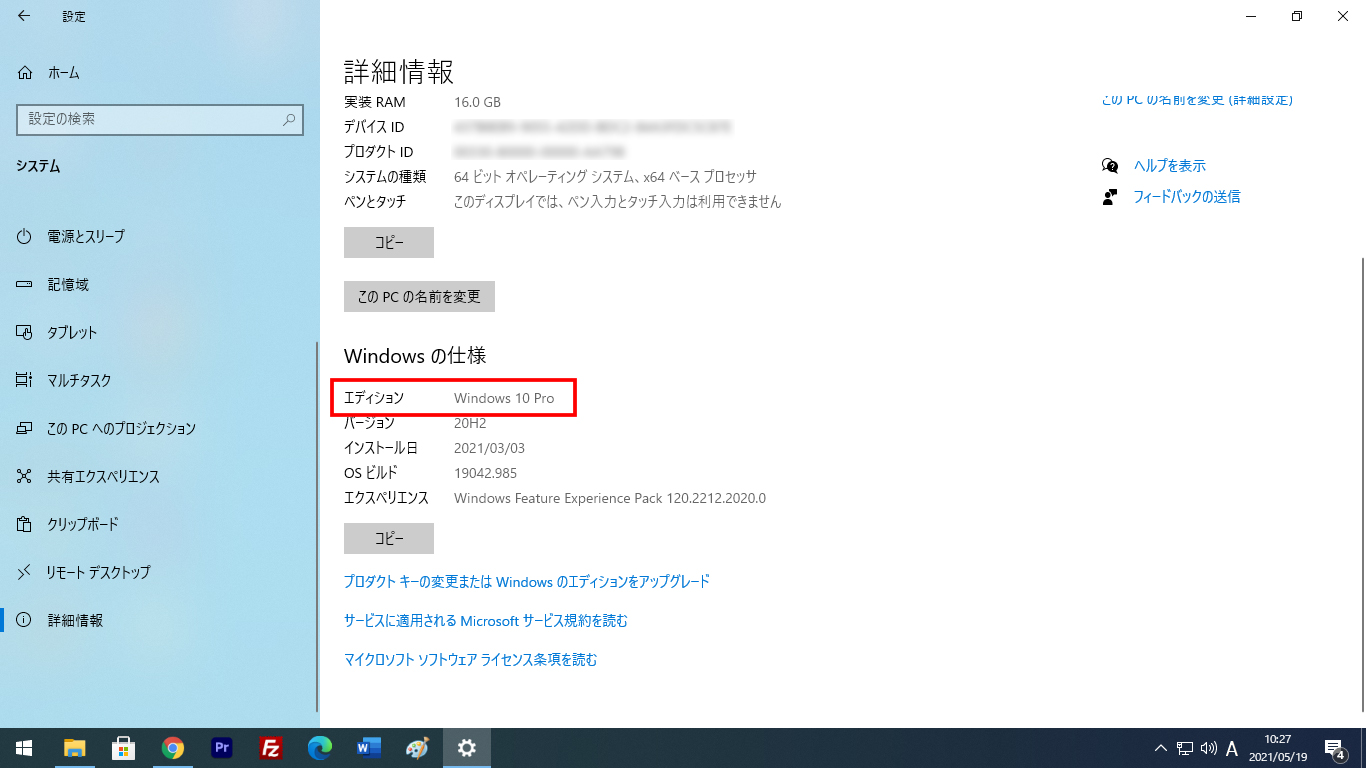Click the remote desktop icon
Viewport: 1366px width, 768px height.
point(25,573)
